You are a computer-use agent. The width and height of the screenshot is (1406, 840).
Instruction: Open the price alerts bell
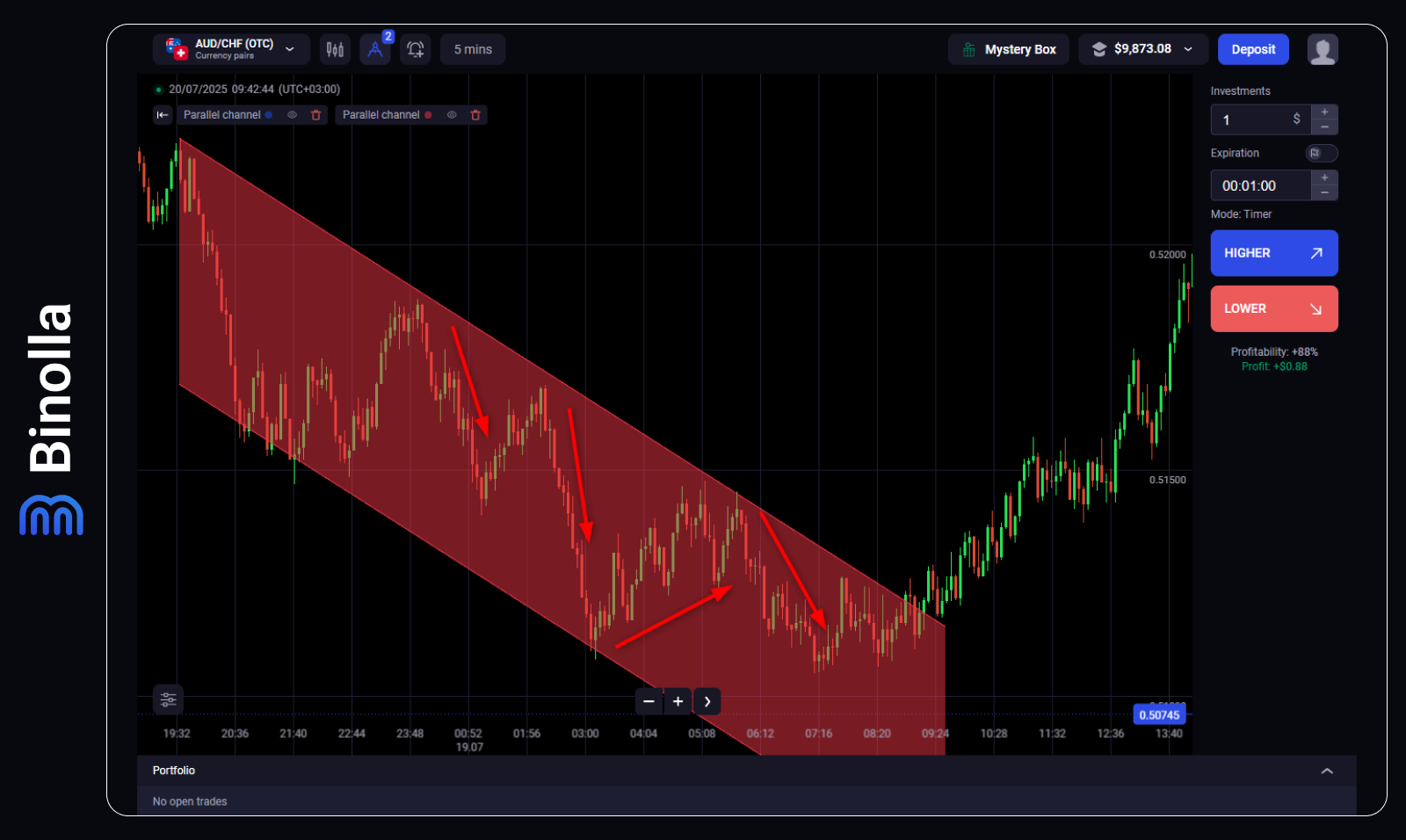tap(415, 49)
